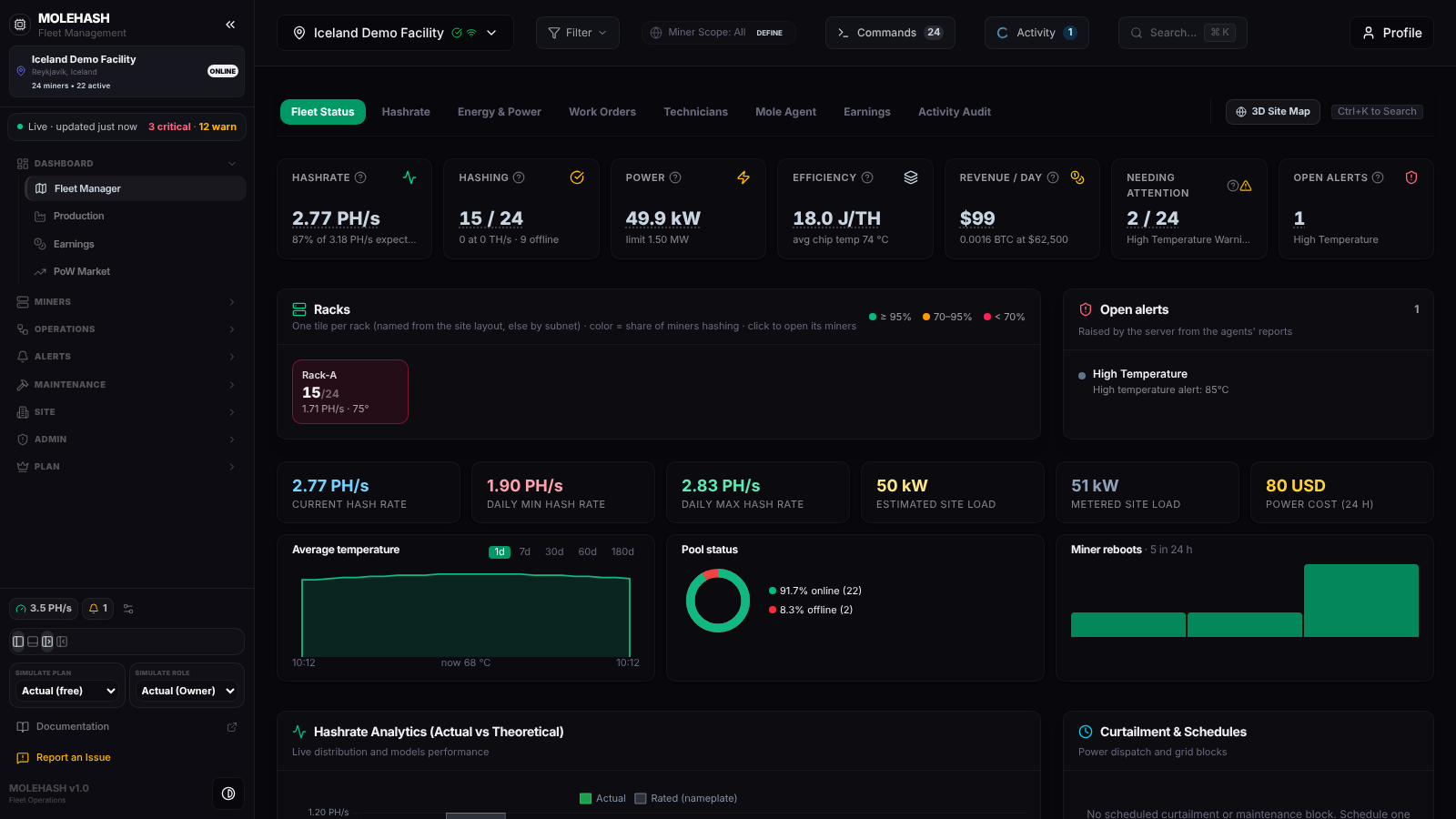Switch to the Hashrate tab
Image resolution: width=1456 pixels, height=819 pixels.
pos(406,112)
